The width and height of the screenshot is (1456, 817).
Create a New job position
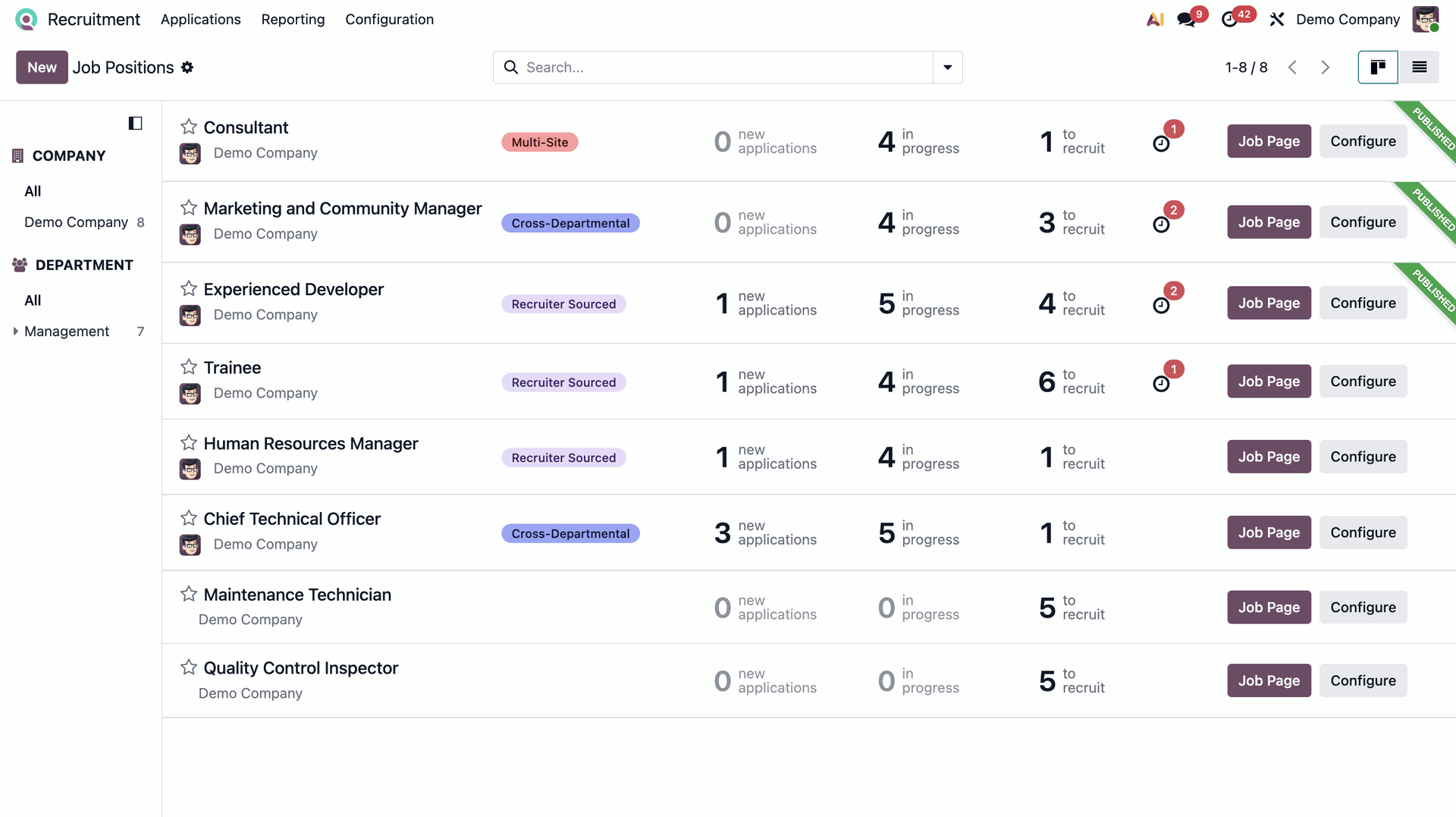click(x=42, y=68)
